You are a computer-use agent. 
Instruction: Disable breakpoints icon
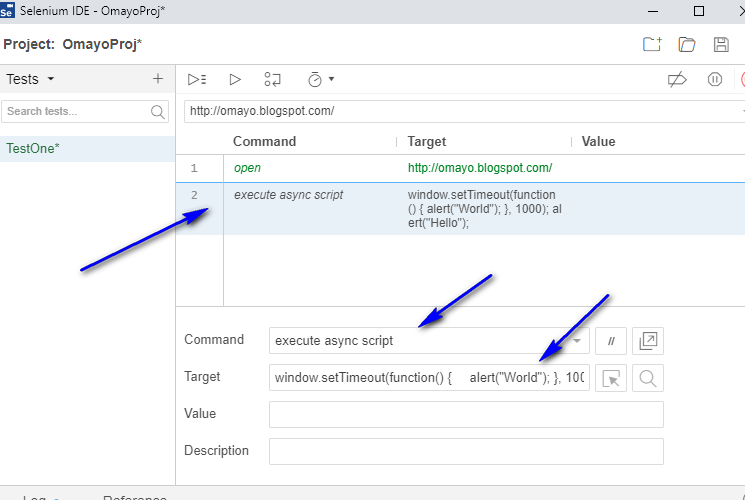click(677, 79)
